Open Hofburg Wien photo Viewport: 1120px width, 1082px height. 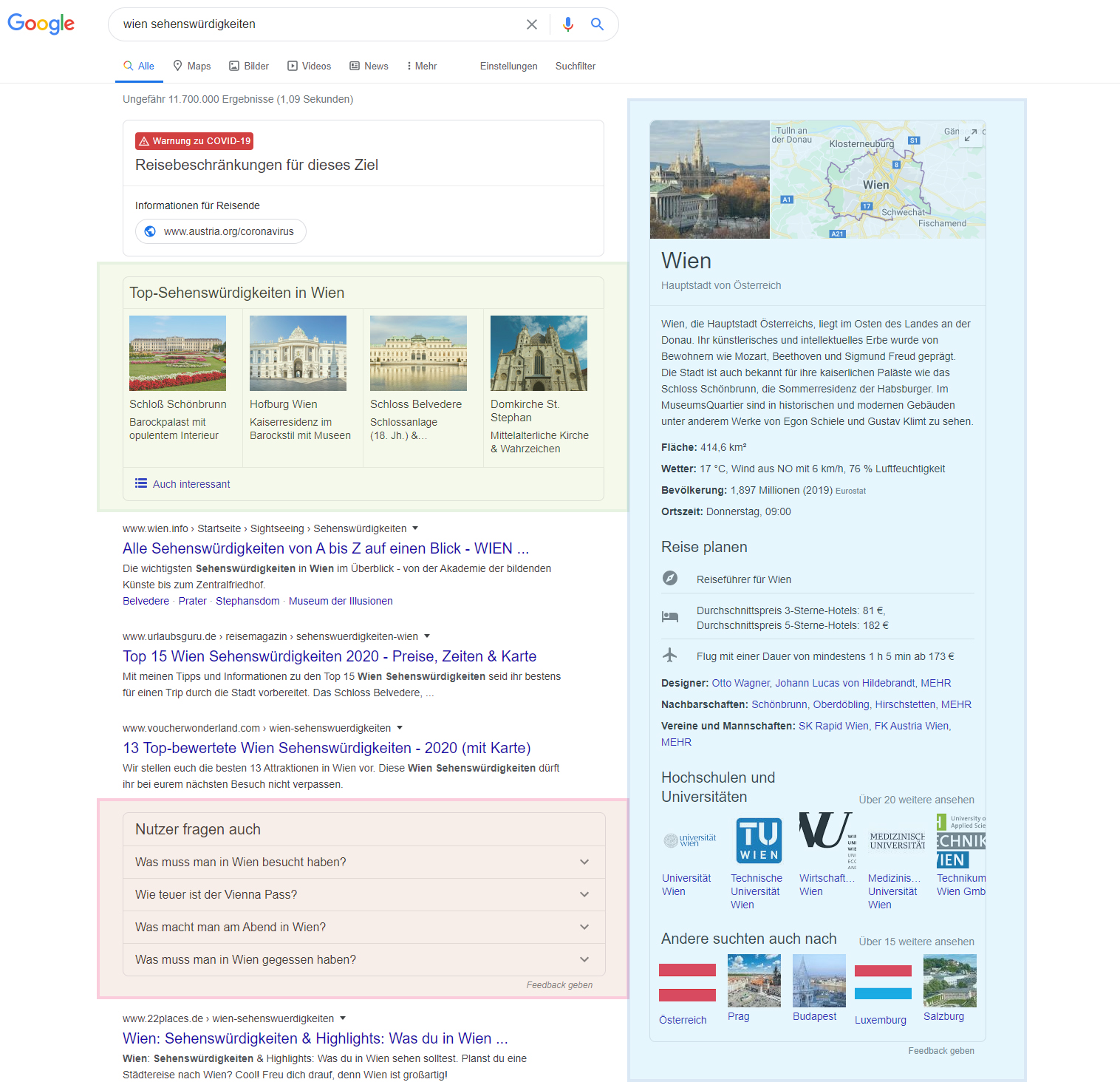298,353
